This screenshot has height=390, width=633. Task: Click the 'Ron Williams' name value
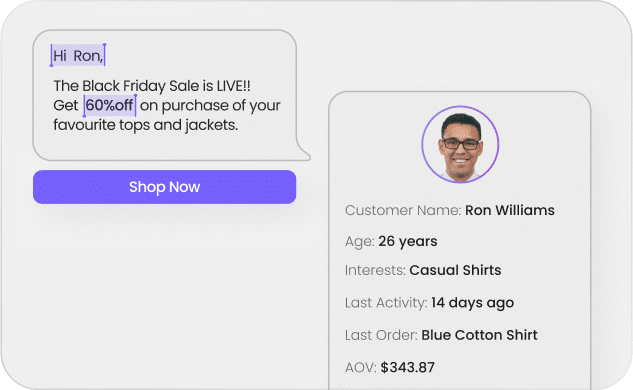(509, 210)
